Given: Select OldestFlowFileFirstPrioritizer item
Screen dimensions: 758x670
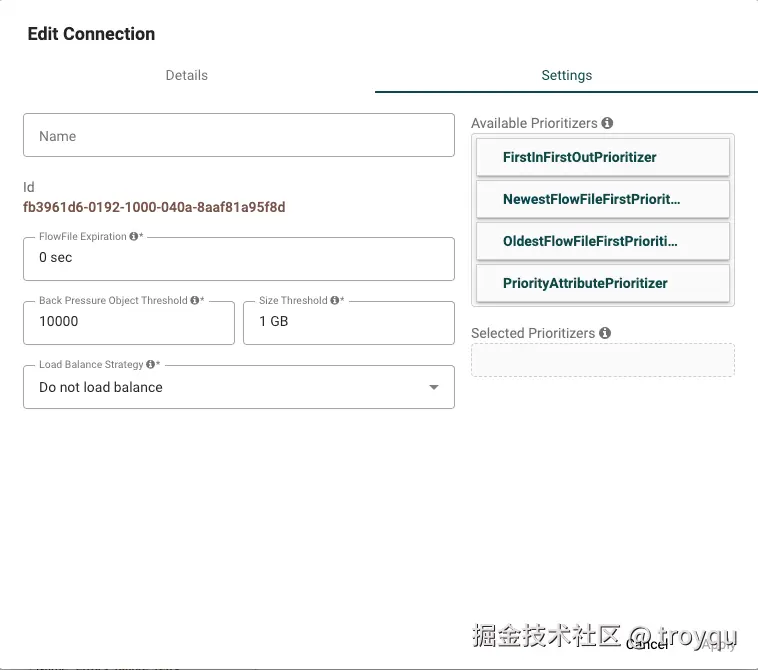Looking at the screenshot, I should pyautogui.click(x=603, y=241).
